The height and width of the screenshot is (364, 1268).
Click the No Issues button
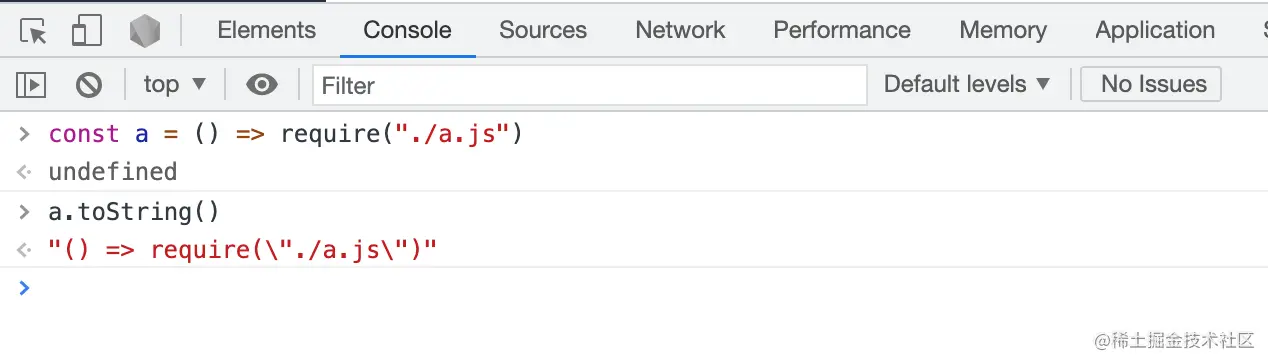pos(1152,85)
